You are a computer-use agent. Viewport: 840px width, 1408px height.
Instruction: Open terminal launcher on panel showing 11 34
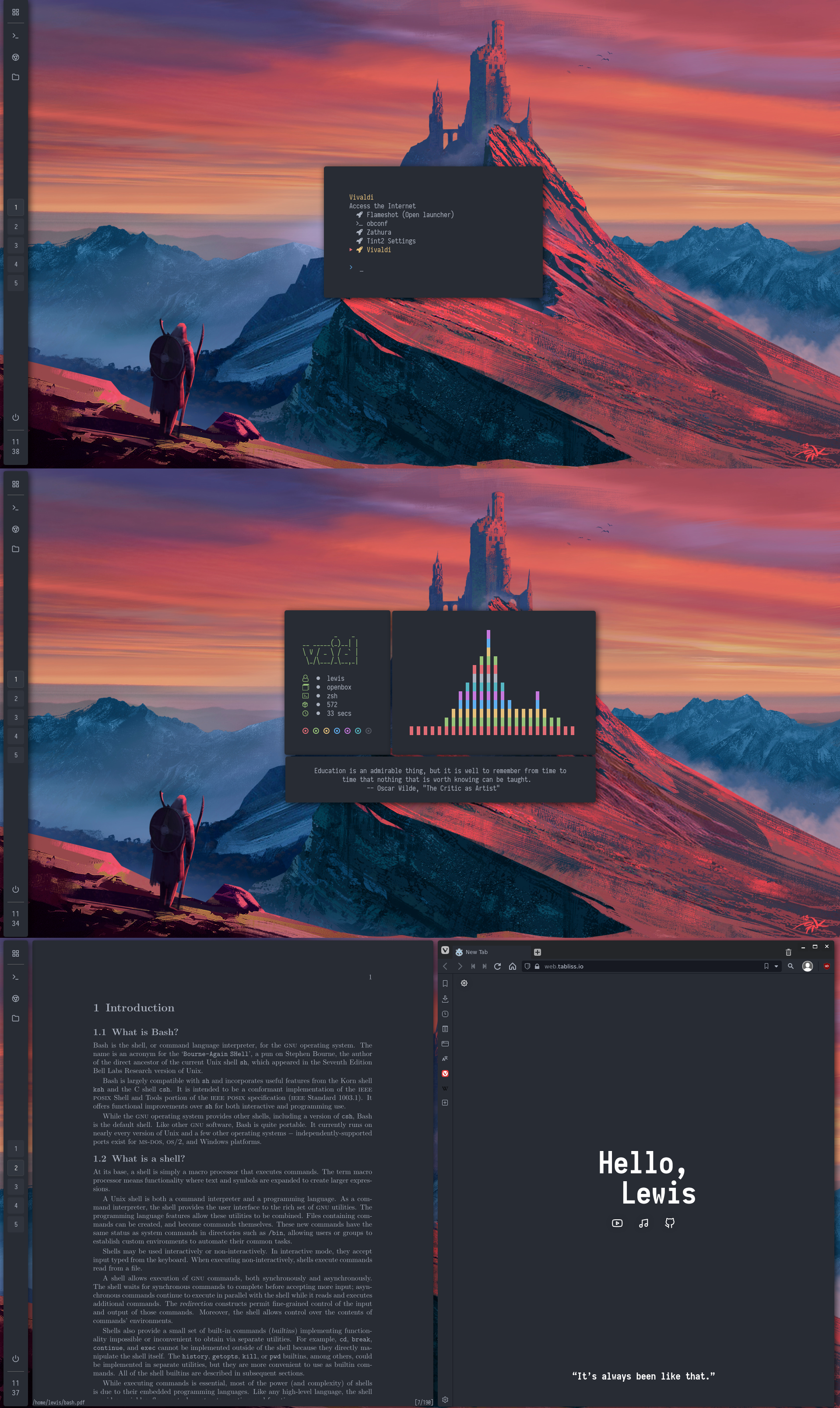click(16, 508)
